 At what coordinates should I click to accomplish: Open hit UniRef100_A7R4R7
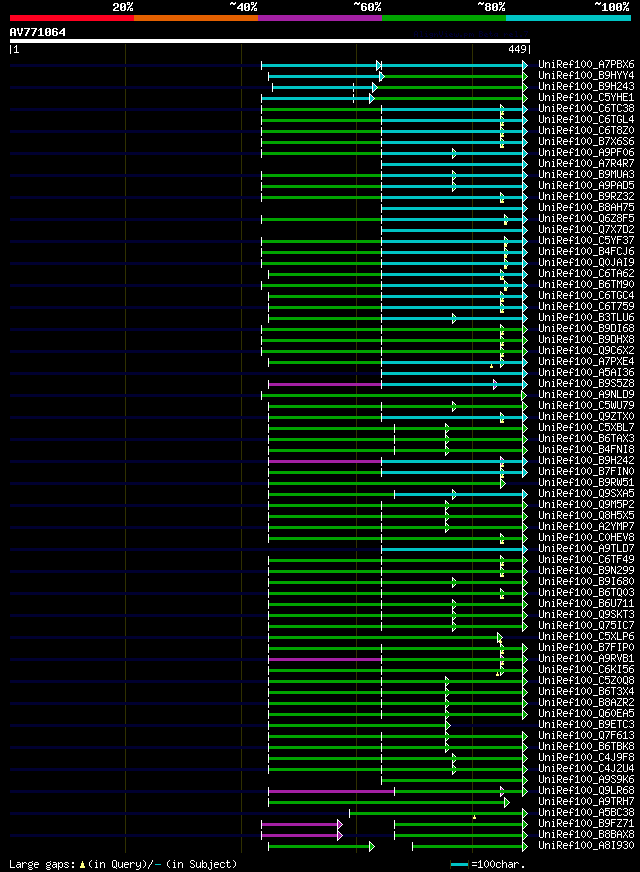coord(586,164)
